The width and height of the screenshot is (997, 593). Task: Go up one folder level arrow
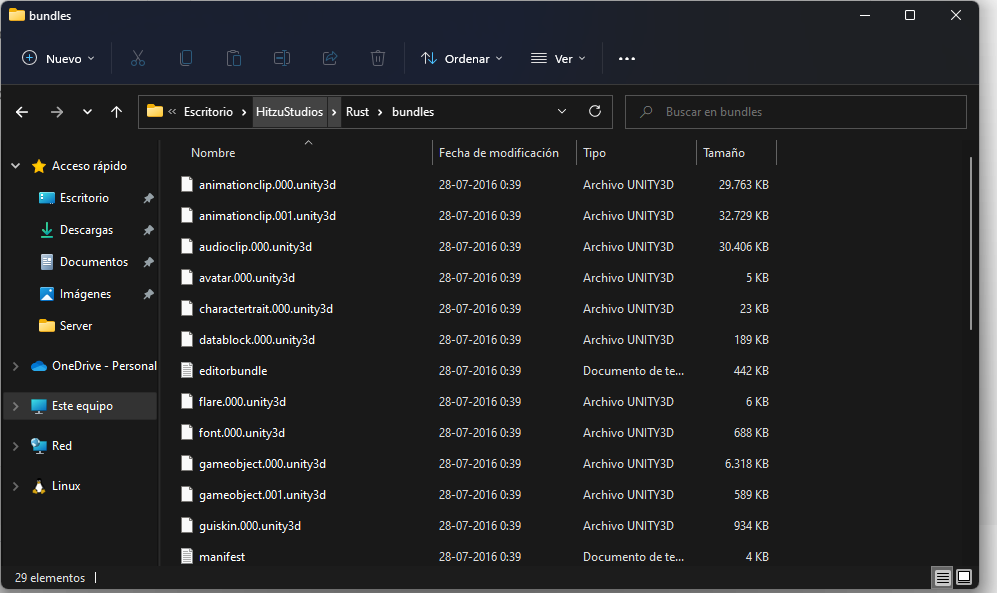point(116,112)
